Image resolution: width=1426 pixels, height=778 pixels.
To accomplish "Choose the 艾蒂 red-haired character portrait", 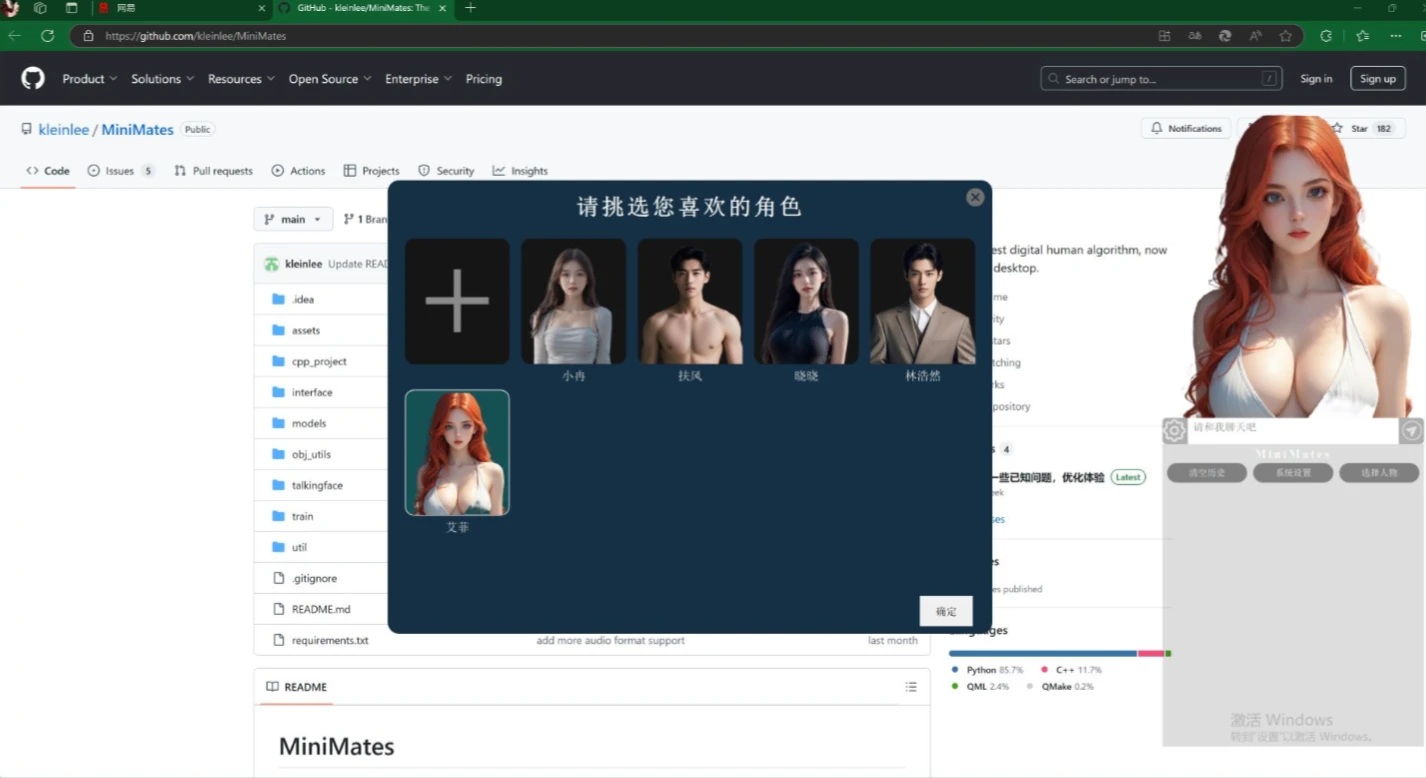I will coord(457,452).
